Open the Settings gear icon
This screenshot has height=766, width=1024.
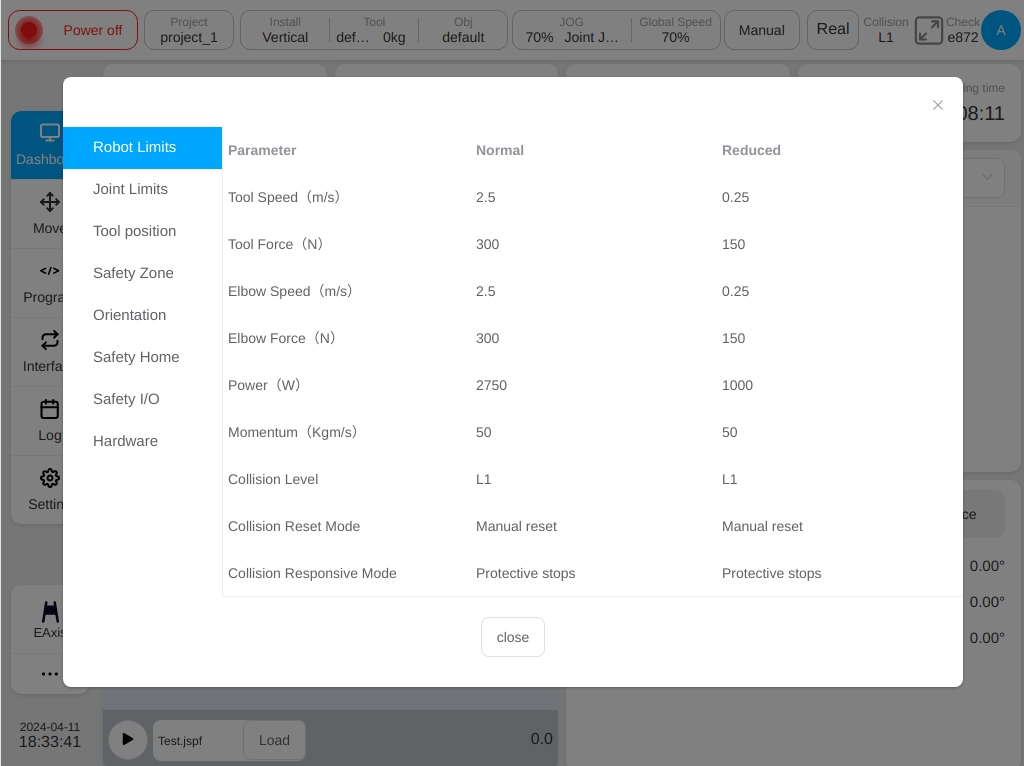(50, 478)
